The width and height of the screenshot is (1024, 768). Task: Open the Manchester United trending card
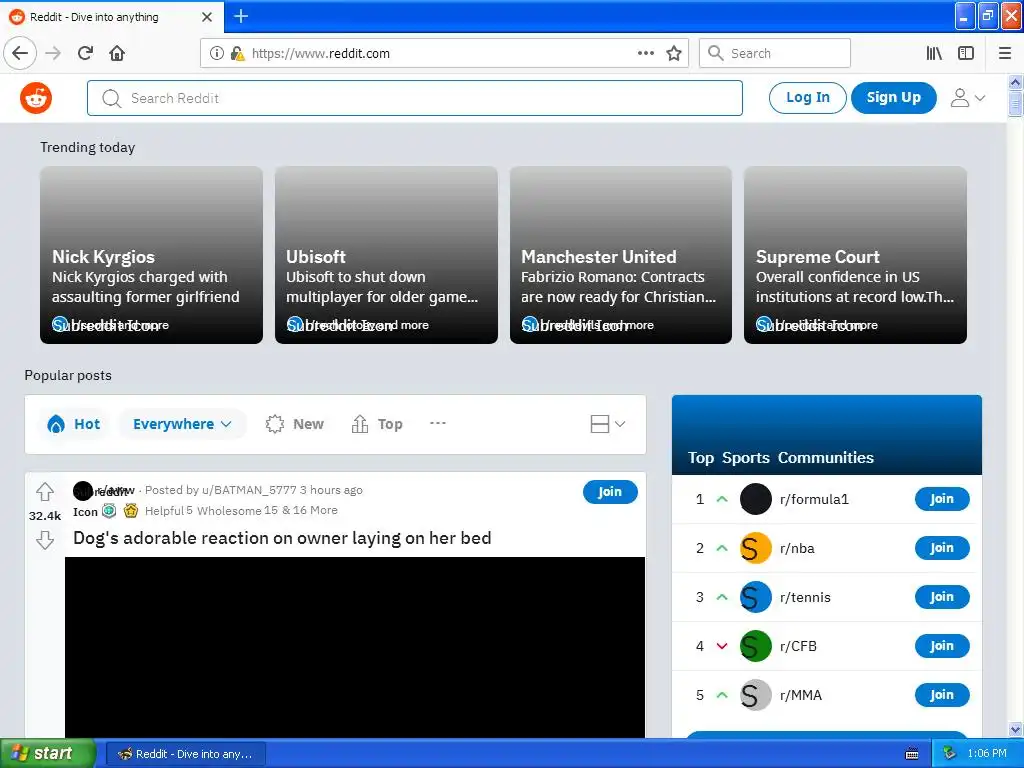click(620, 255)
